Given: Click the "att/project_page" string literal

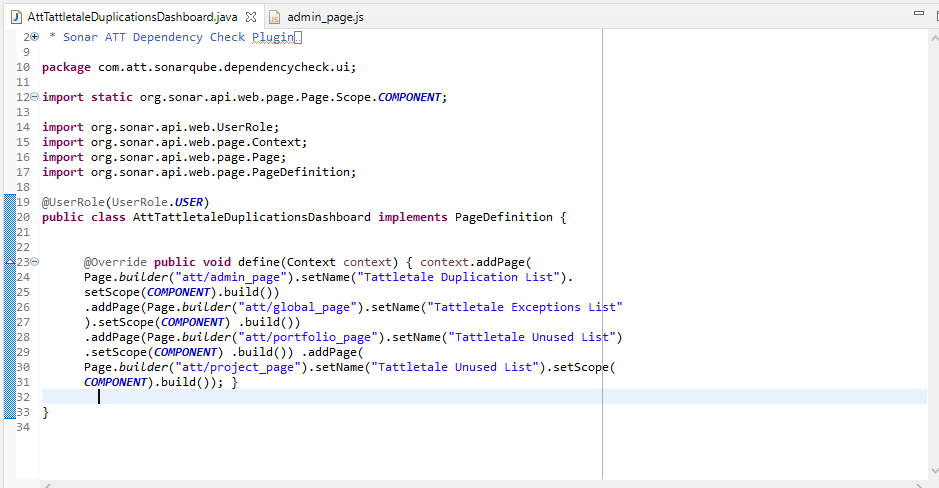Looking at the screenshot, I should [x=238, y=367].
